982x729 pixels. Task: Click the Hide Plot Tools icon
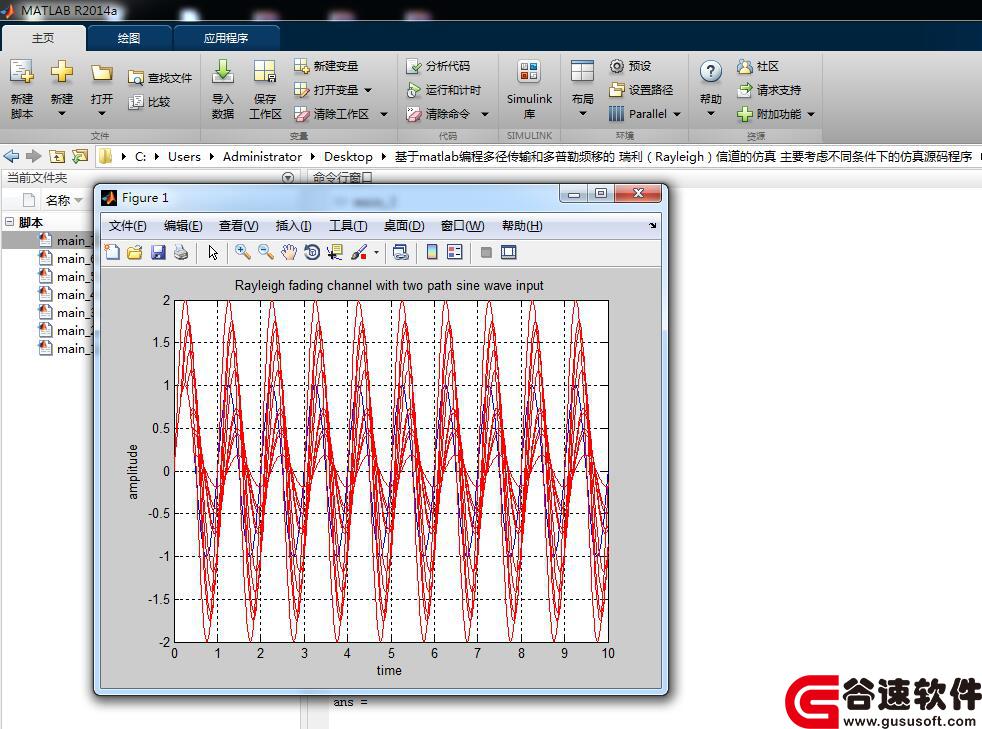486,252
